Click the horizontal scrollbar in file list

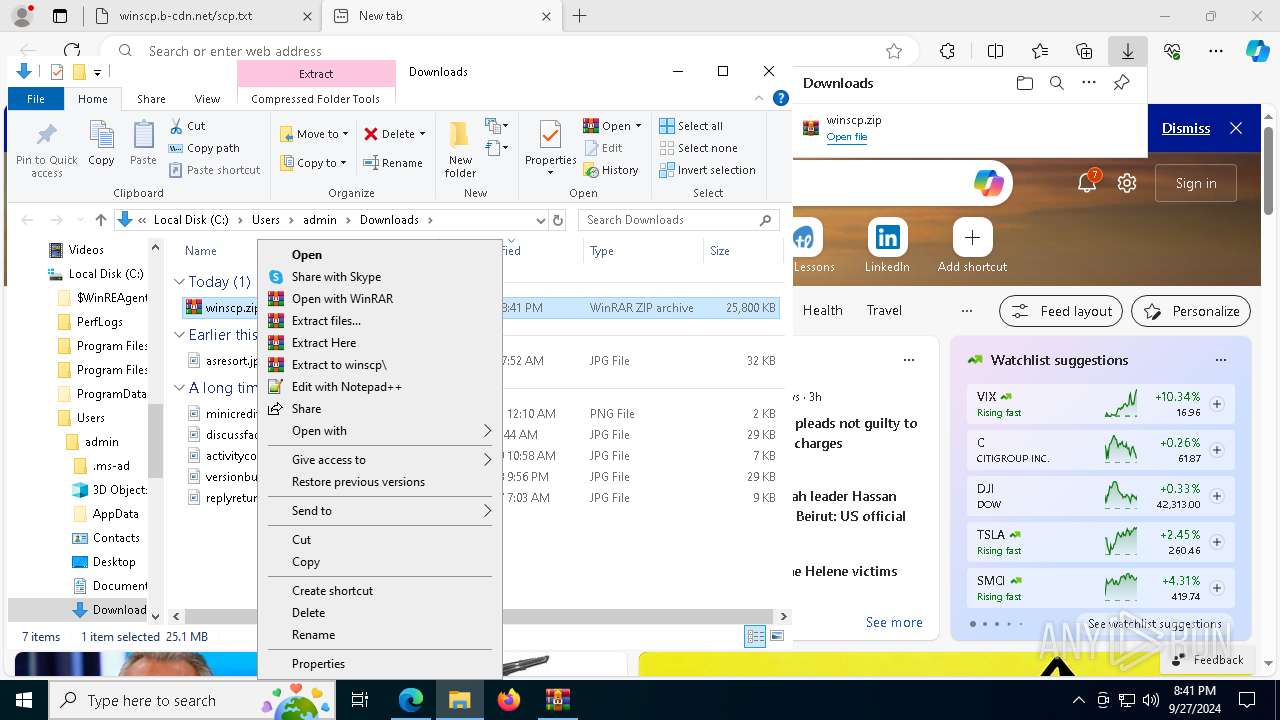coord(478,617)
